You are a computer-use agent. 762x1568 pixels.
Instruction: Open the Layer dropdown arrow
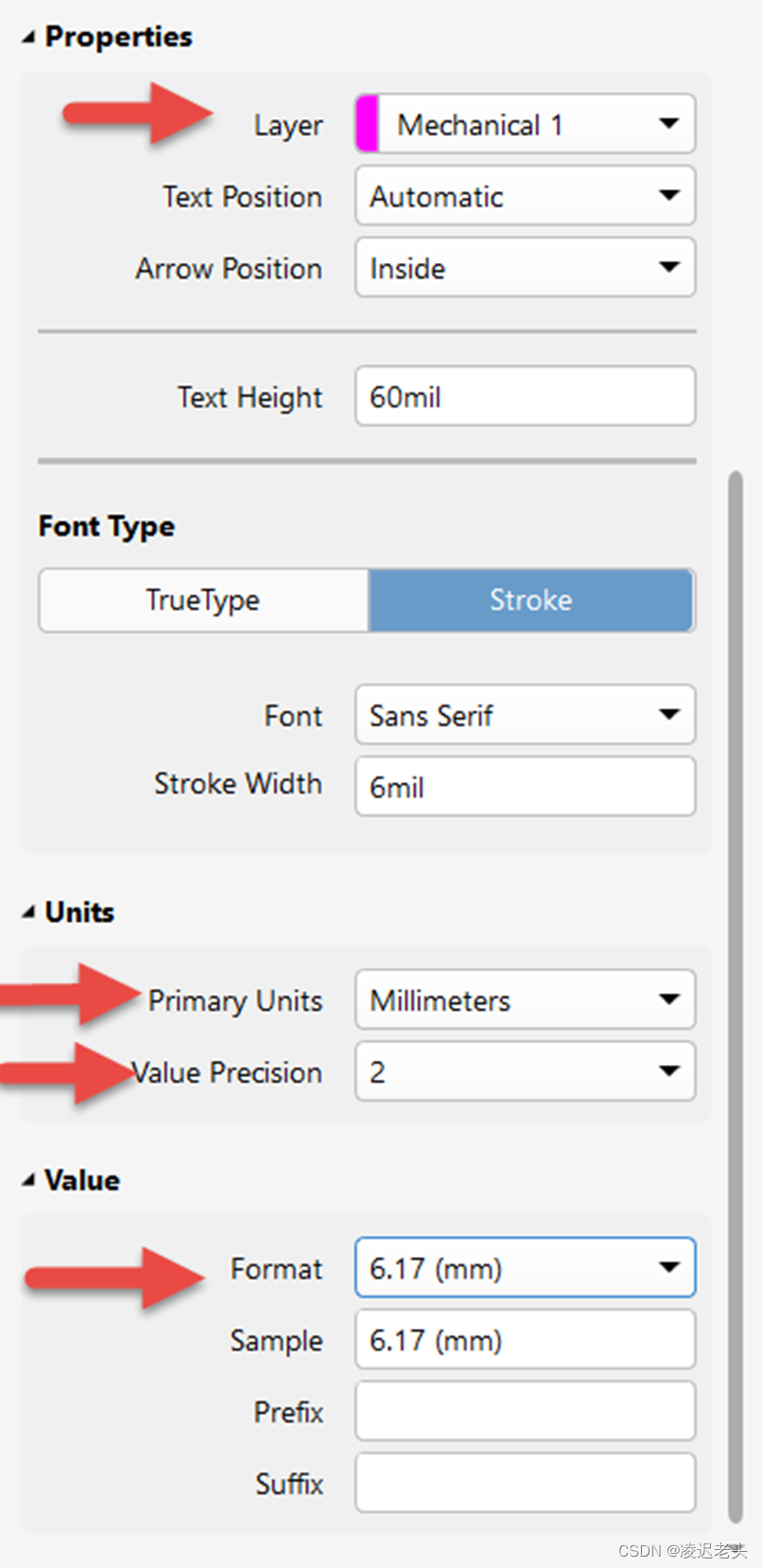tap(669, 124)
